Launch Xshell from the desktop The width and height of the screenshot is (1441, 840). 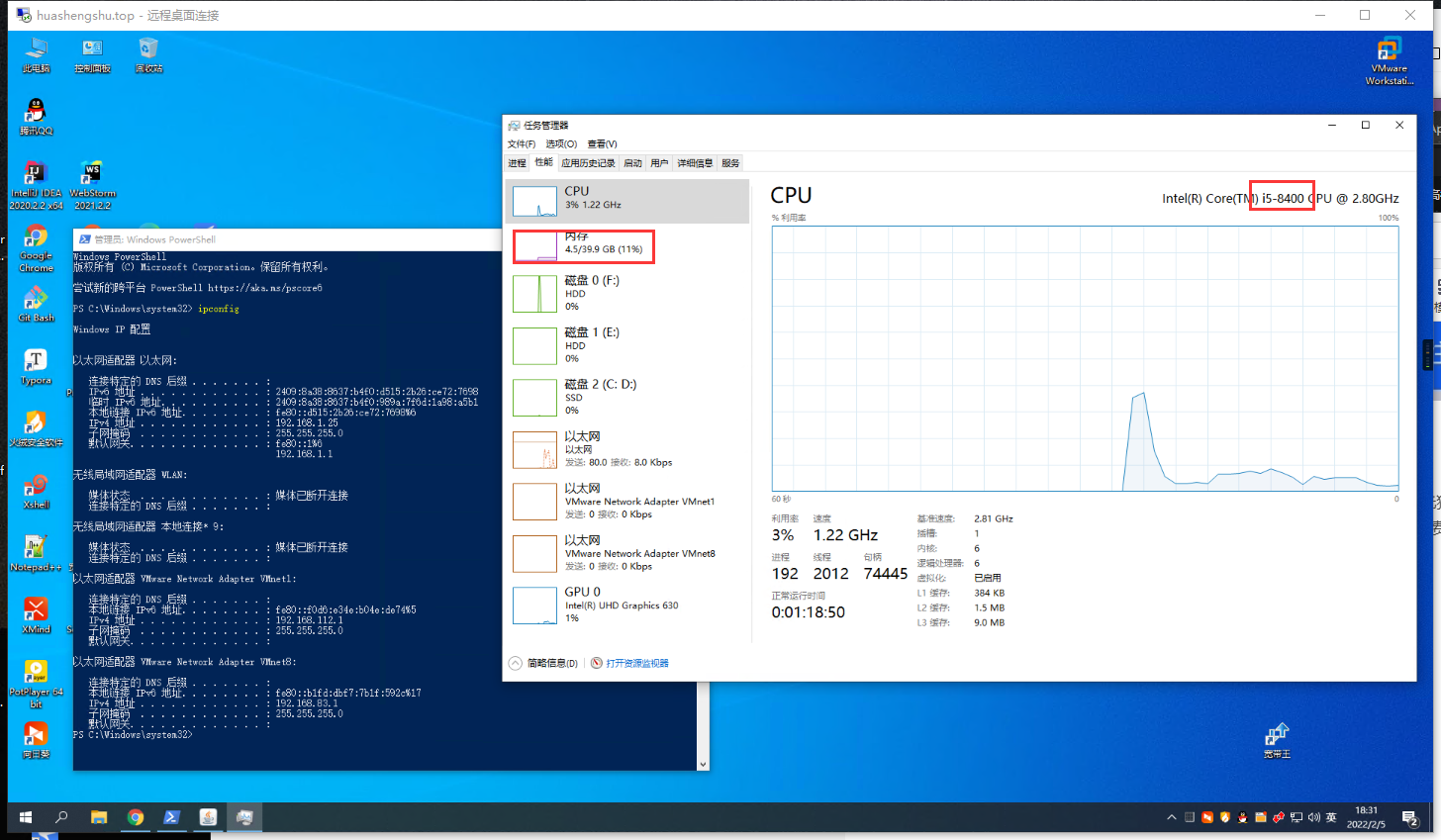[x=36, y=492]
